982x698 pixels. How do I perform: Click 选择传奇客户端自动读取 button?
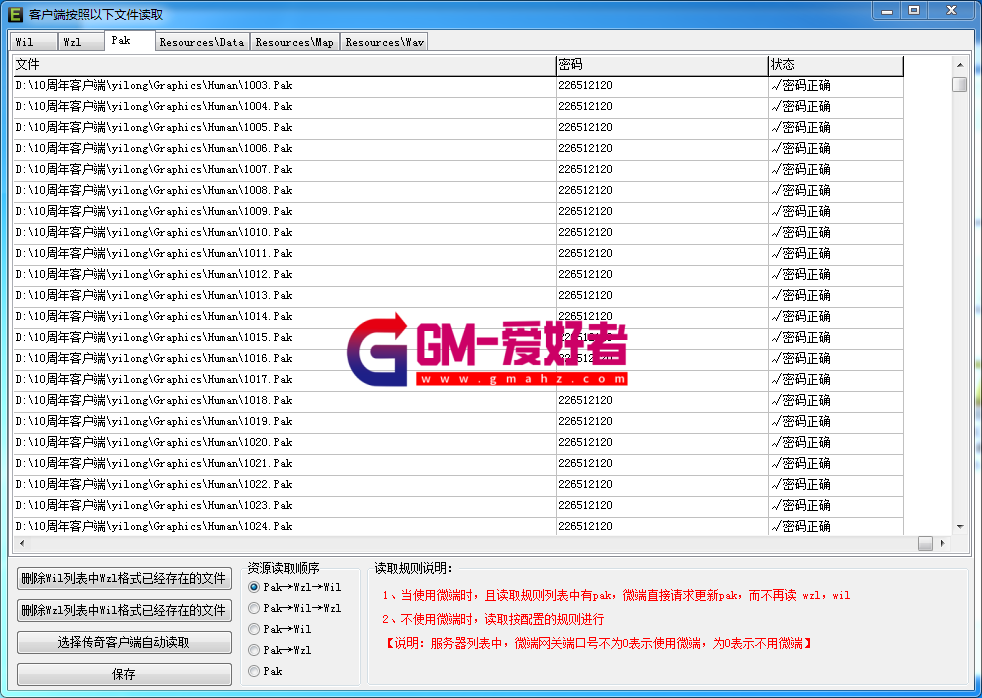click(x=124, y=642)
